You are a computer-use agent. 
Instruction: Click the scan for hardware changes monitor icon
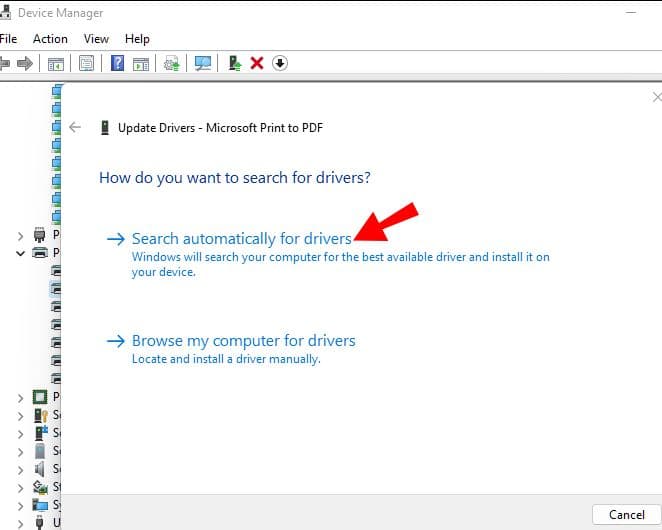[203, 64]
